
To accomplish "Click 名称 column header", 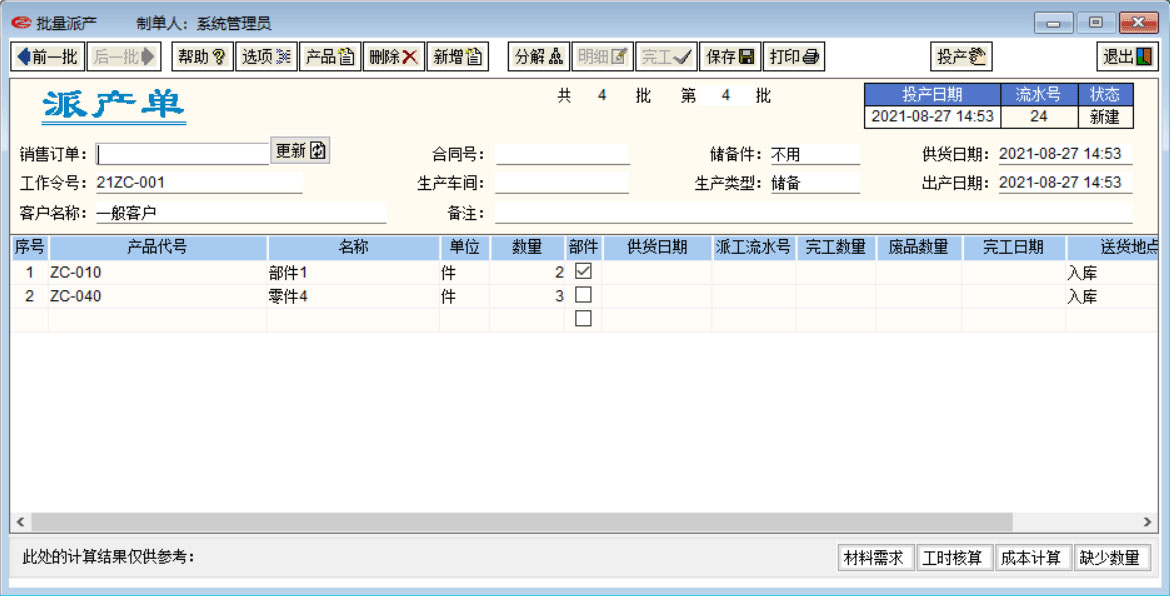I will click(353, 248).
